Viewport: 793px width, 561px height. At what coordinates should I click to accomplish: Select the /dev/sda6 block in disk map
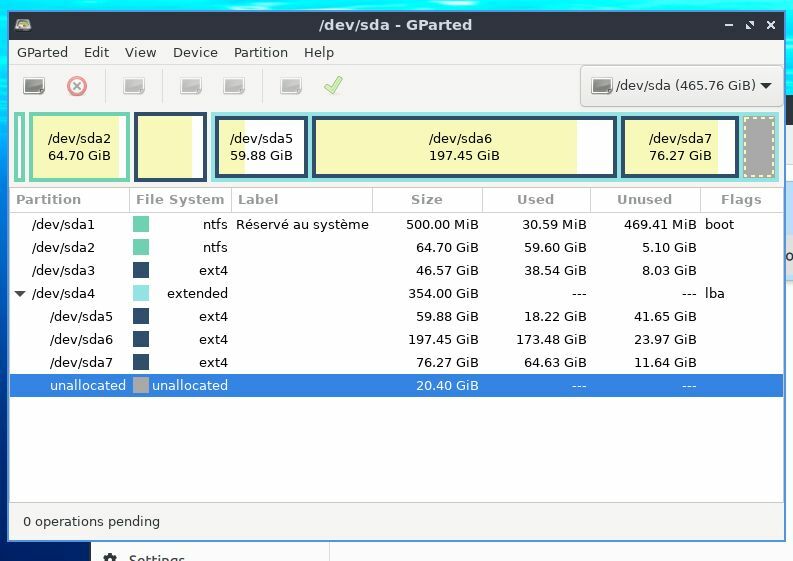(x=460, y=147)
